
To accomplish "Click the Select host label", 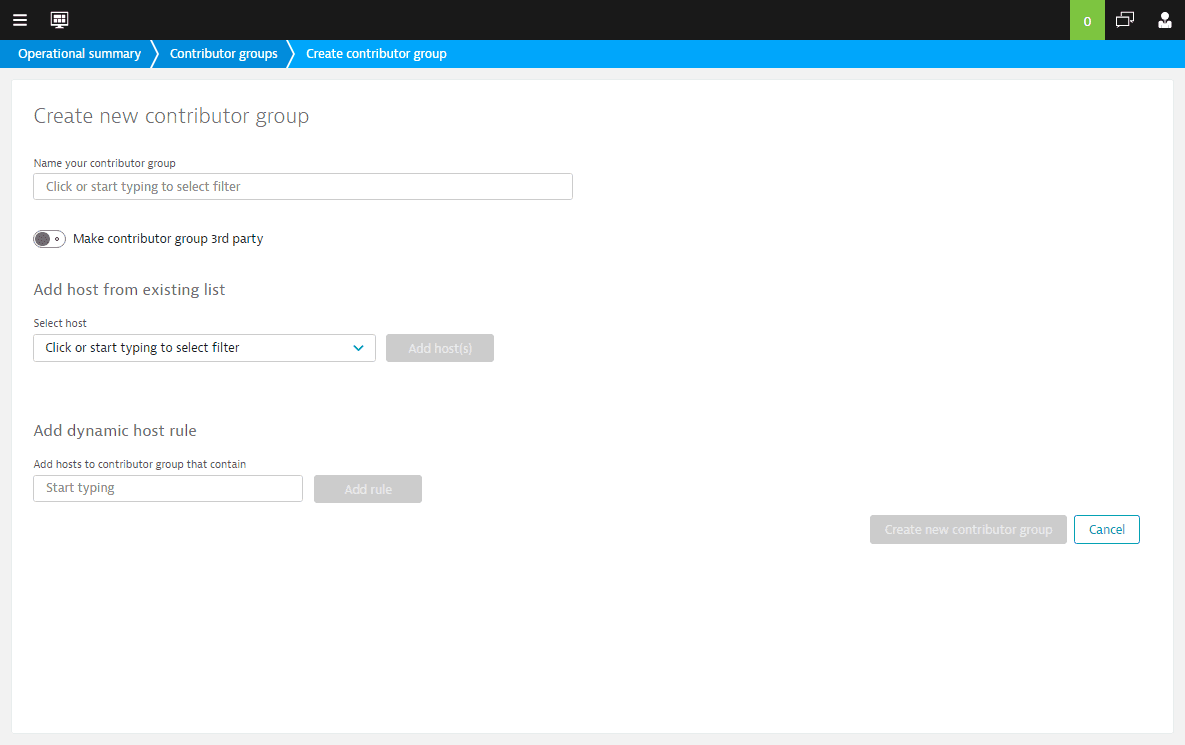I will point(60,323).
